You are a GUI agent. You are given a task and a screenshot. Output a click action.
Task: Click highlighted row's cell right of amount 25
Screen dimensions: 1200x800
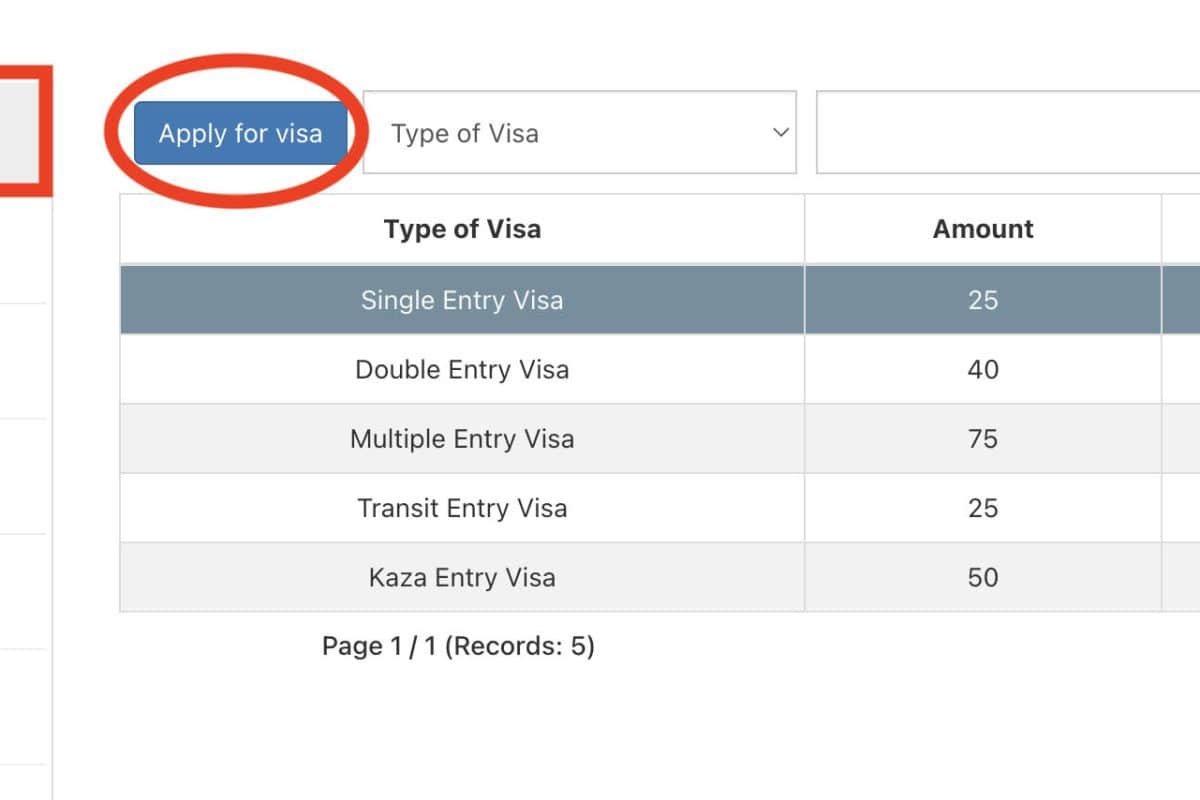click(x=1181, y=300)
